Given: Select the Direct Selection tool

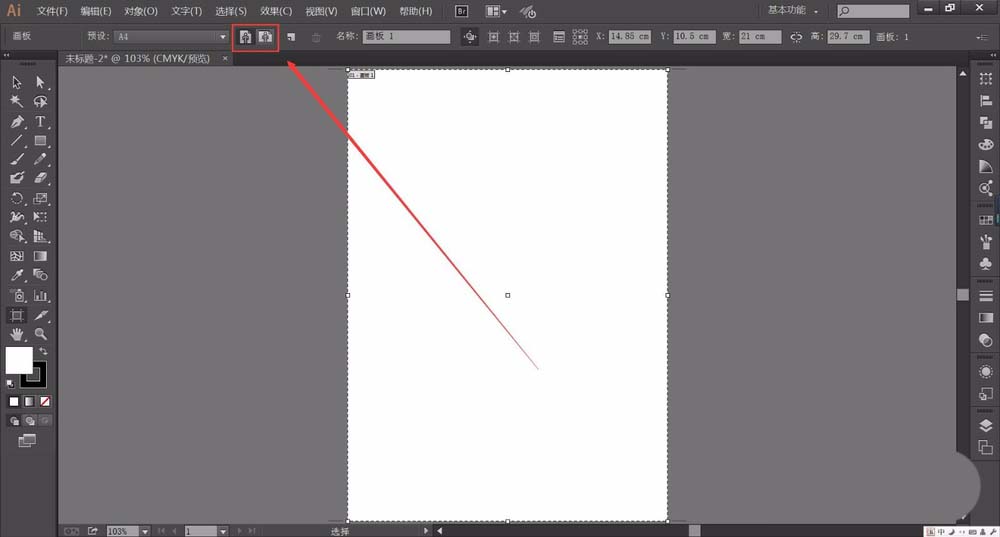Looking at the screenshot, I should point(41,82).
